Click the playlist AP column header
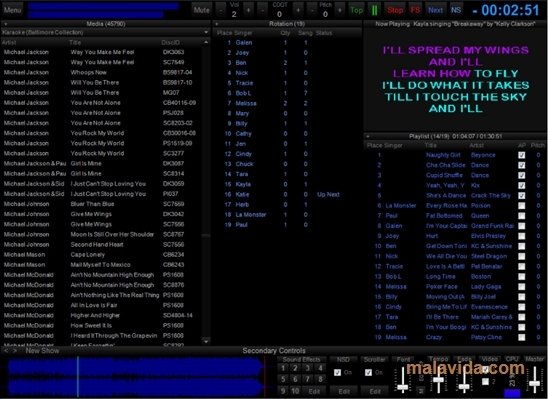 coord(521,145)
